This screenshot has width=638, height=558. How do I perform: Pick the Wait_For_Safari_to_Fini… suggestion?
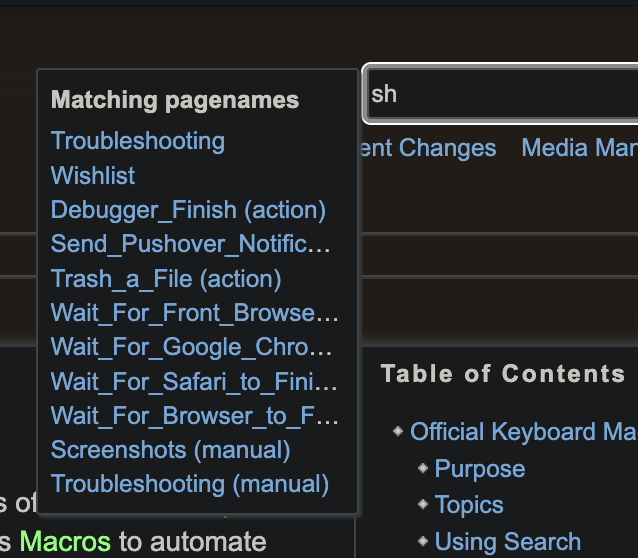[194, 382]
